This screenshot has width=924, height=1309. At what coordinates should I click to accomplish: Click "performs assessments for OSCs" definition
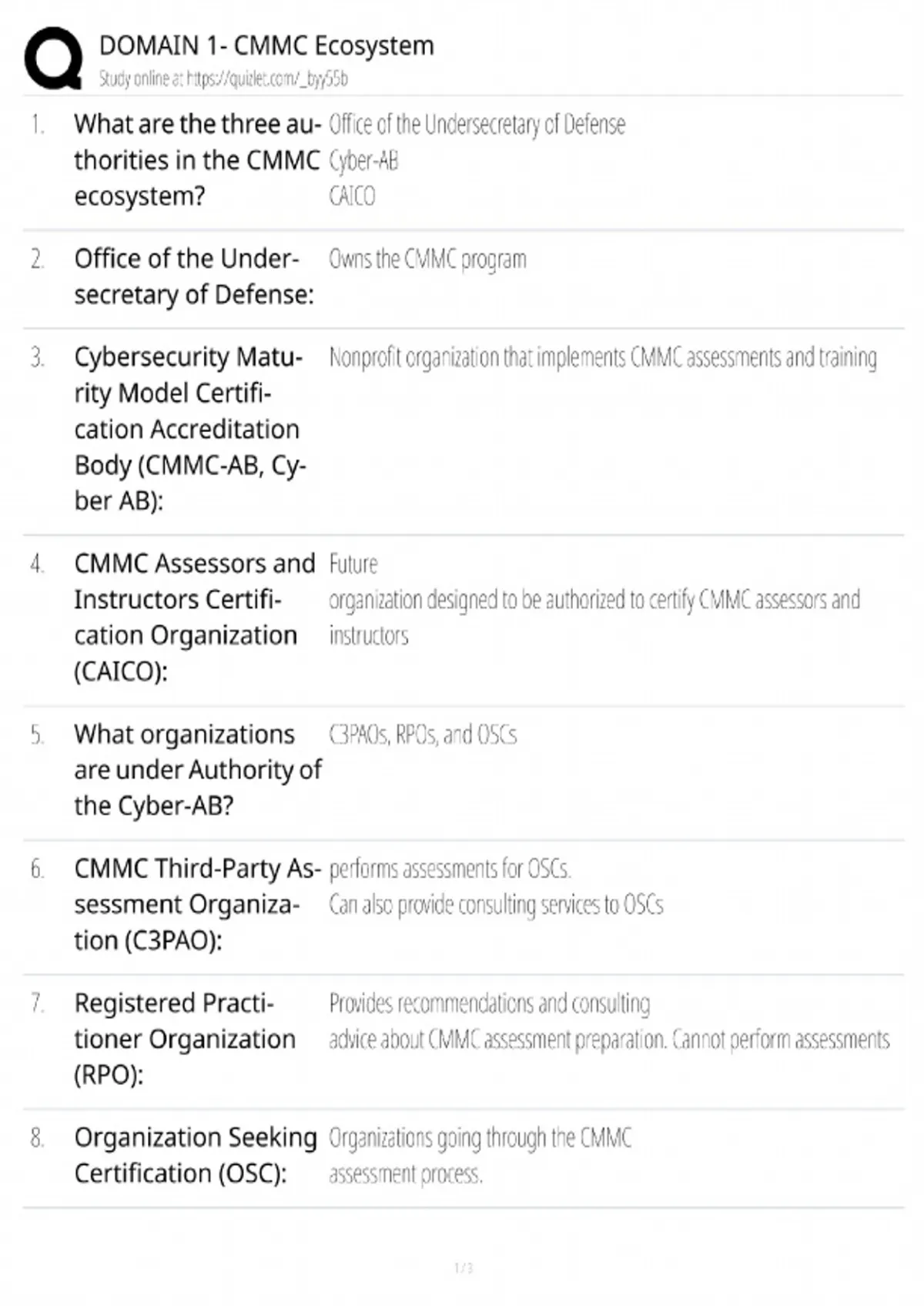click(450, 869)
